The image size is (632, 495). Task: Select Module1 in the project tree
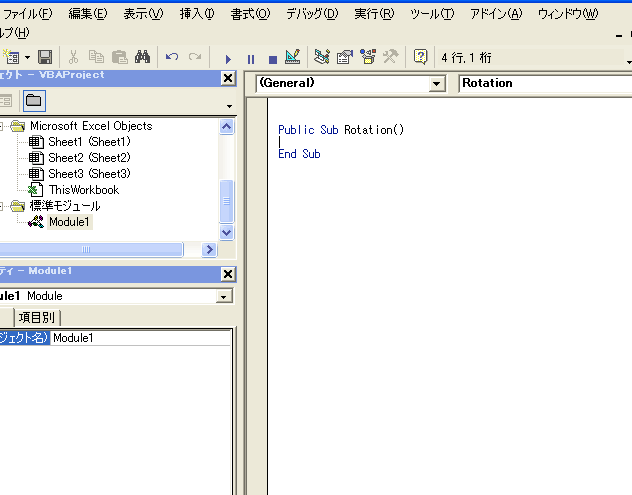pos(69,222)
